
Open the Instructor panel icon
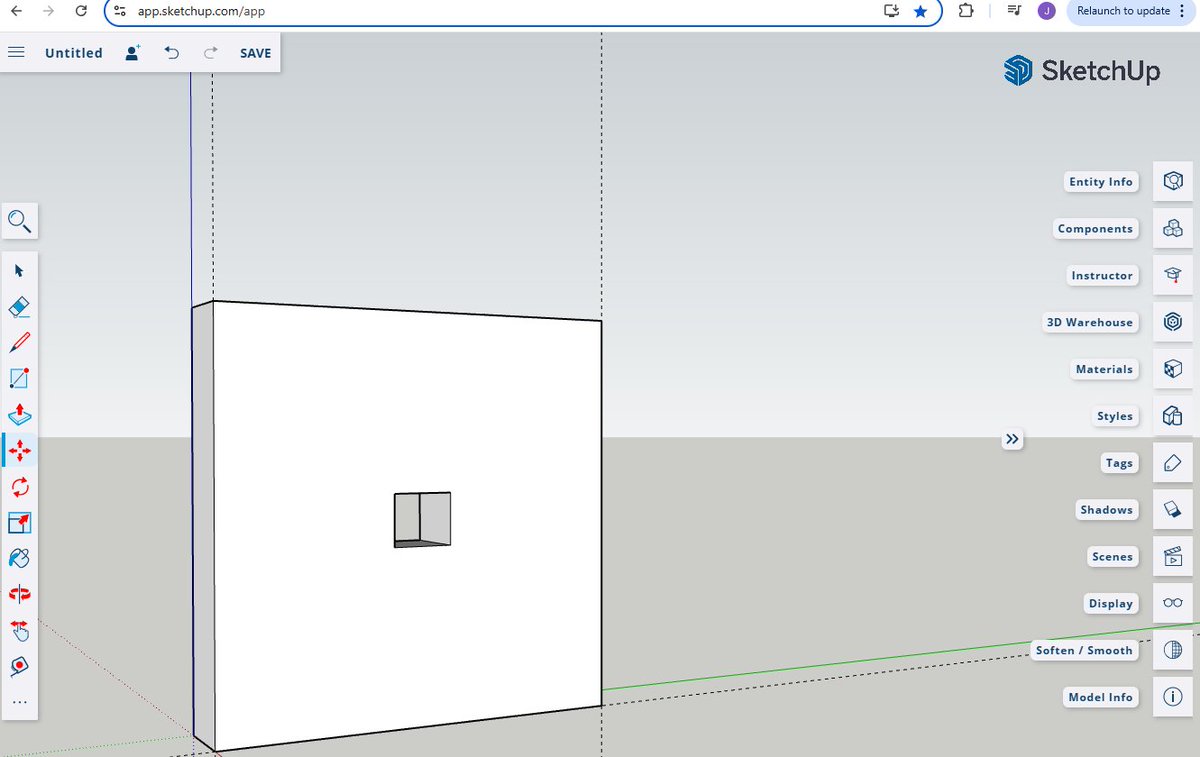pos(1173,275)
